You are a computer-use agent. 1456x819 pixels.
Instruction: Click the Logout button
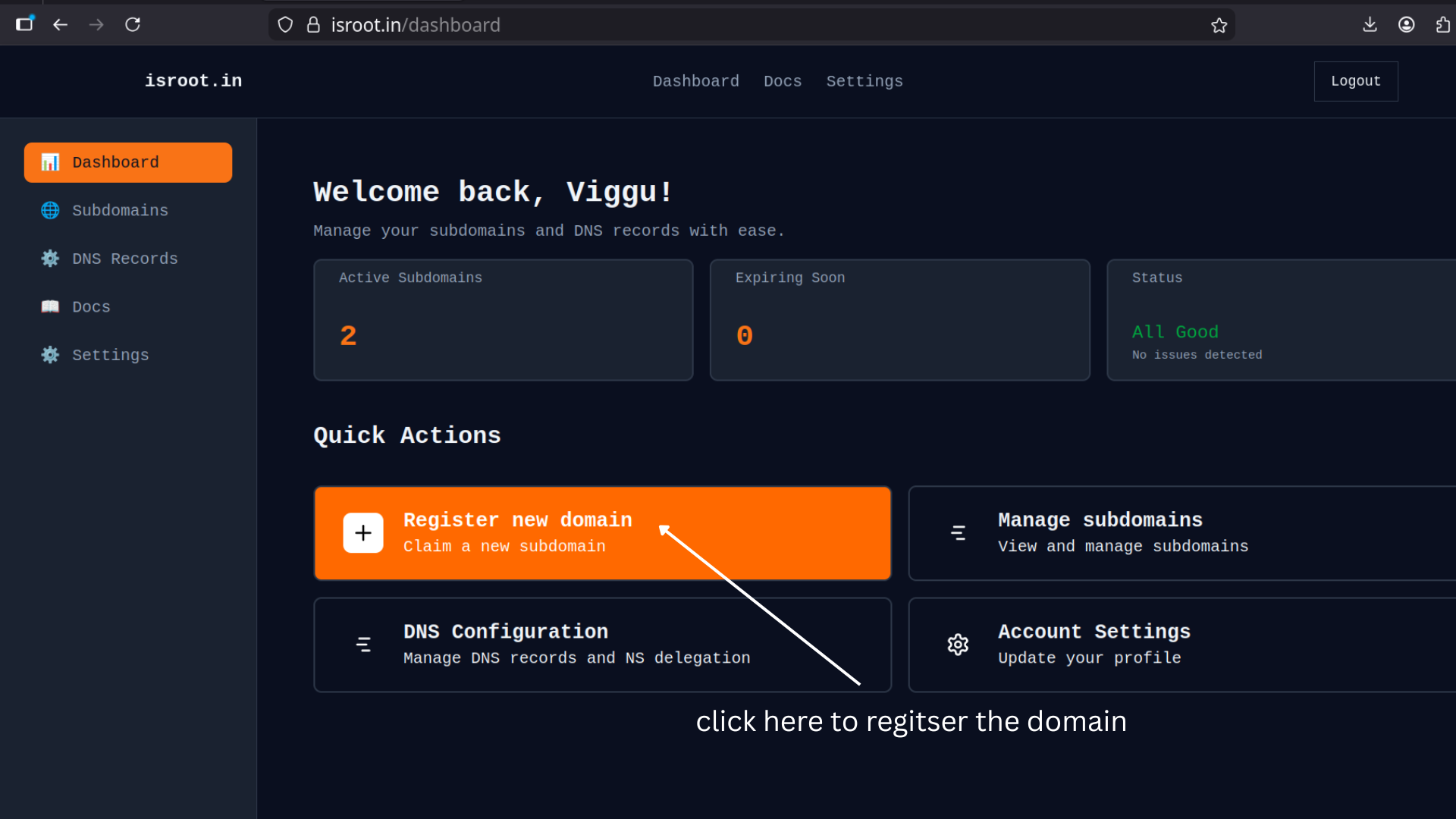[x=1356, y=81]
